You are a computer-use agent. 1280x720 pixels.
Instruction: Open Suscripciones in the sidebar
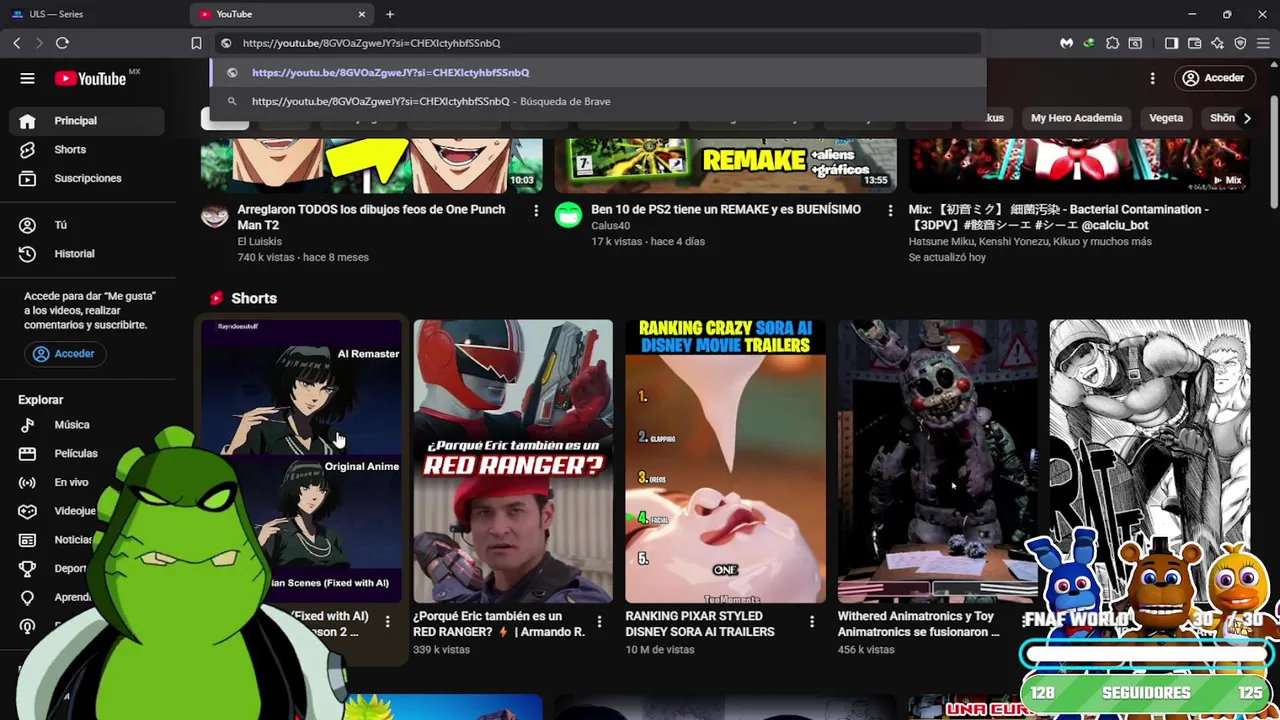pos(87,178)
